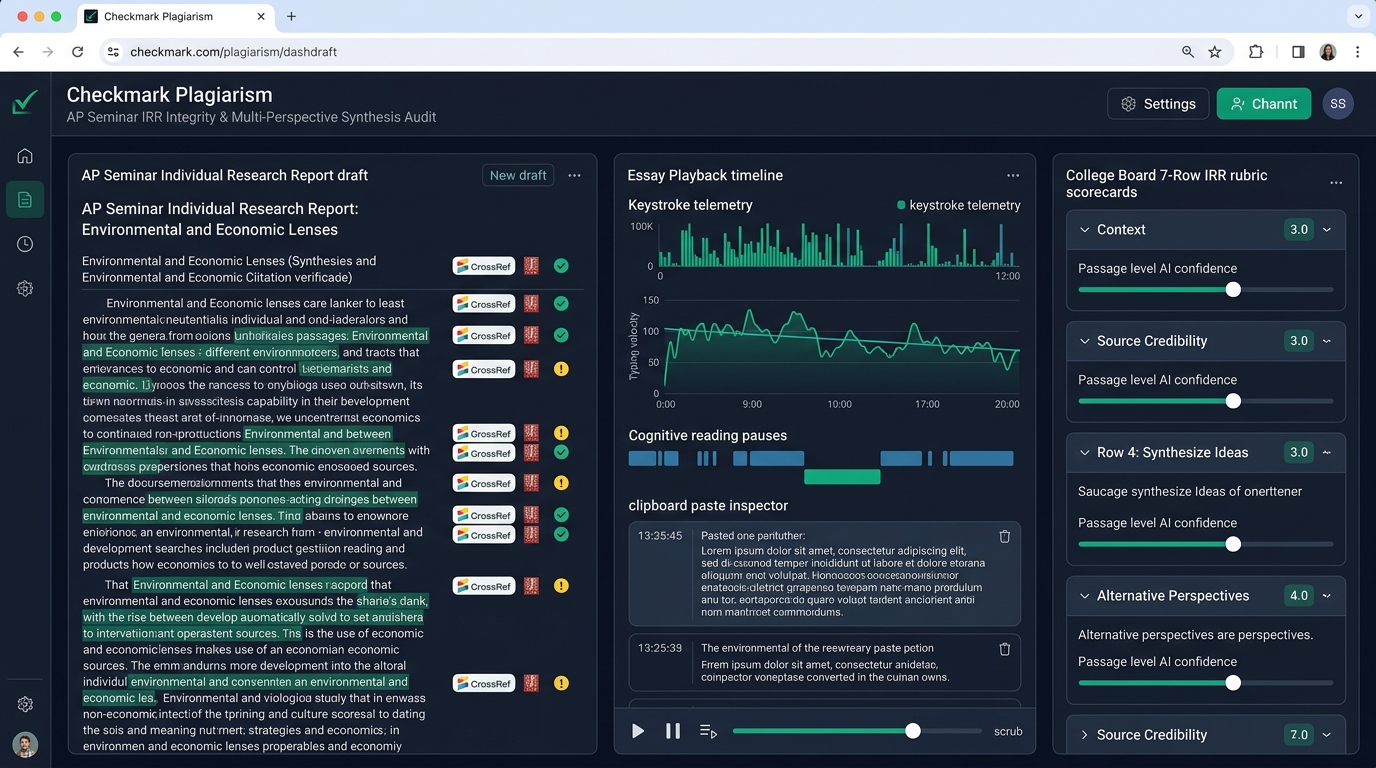Click the Settings button in the header
Viewport: 1376px width, 768px height.
1158,104
